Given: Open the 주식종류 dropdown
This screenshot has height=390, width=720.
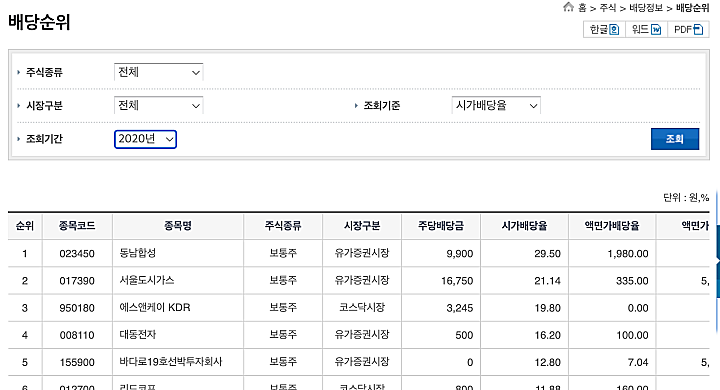Looking at the screenshot, I should pos(158,72).
